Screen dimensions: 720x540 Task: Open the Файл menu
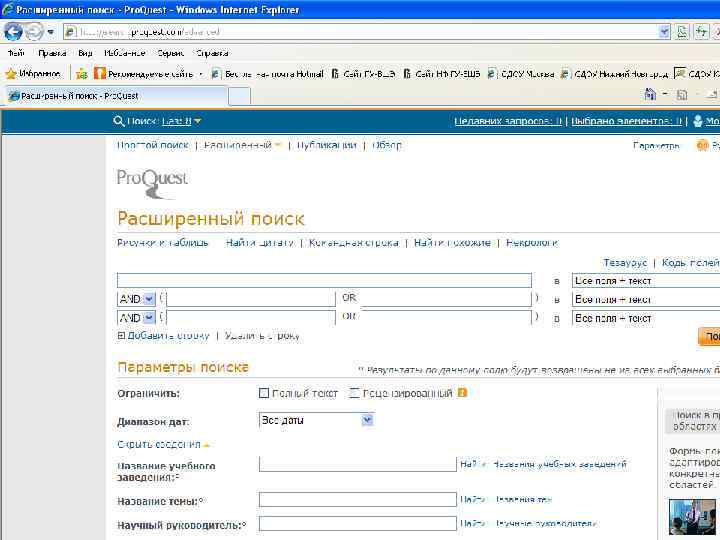tap(16, 53)
